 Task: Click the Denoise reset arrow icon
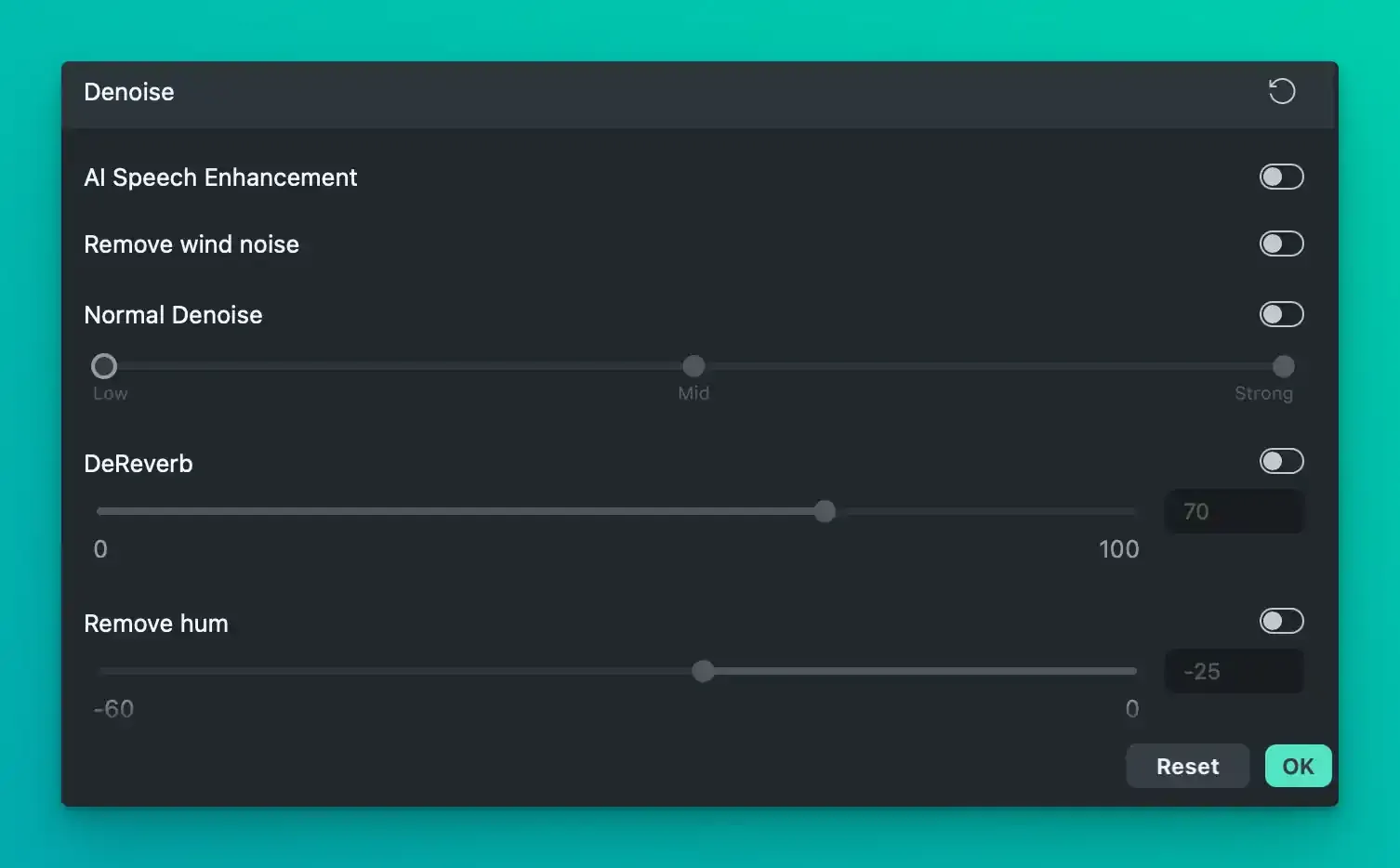[1282, 91]
